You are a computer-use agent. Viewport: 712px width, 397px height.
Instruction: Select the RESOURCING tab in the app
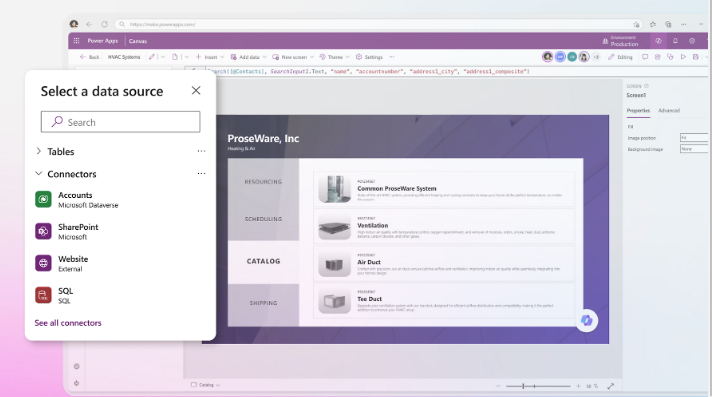[263, 182]
